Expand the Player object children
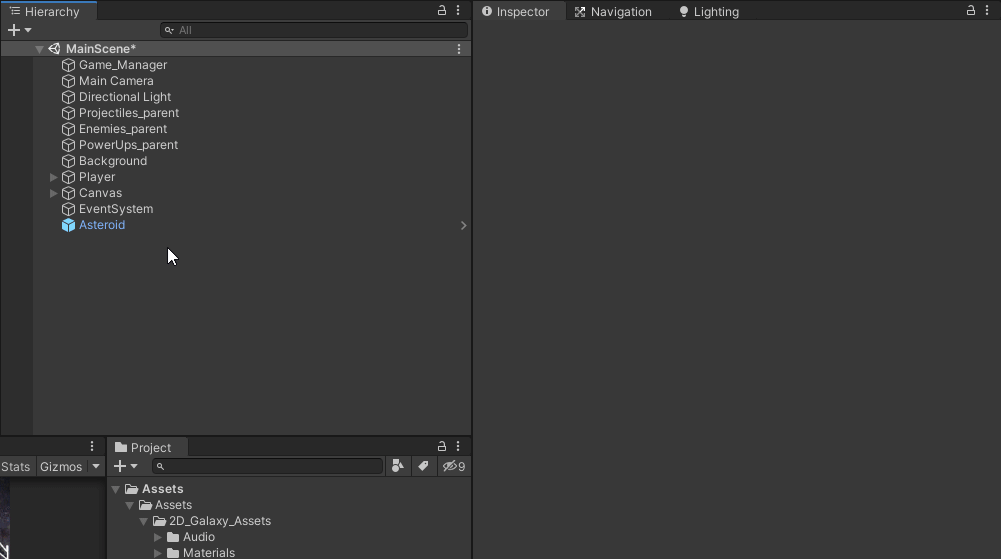The width and height of the screenshot is (1001, 559). click(x=54, y=177)
